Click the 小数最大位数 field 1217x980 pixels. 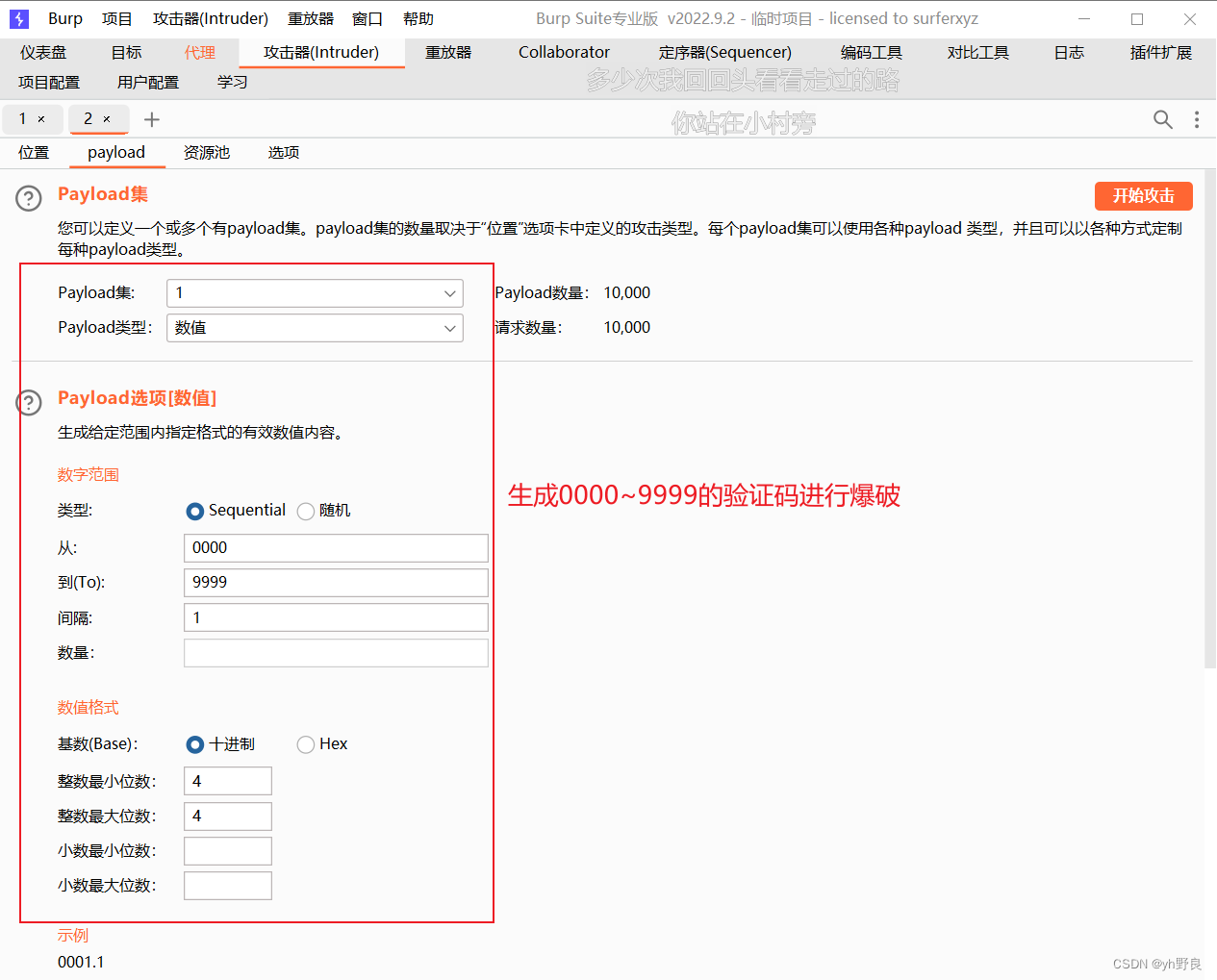[228, 886]
